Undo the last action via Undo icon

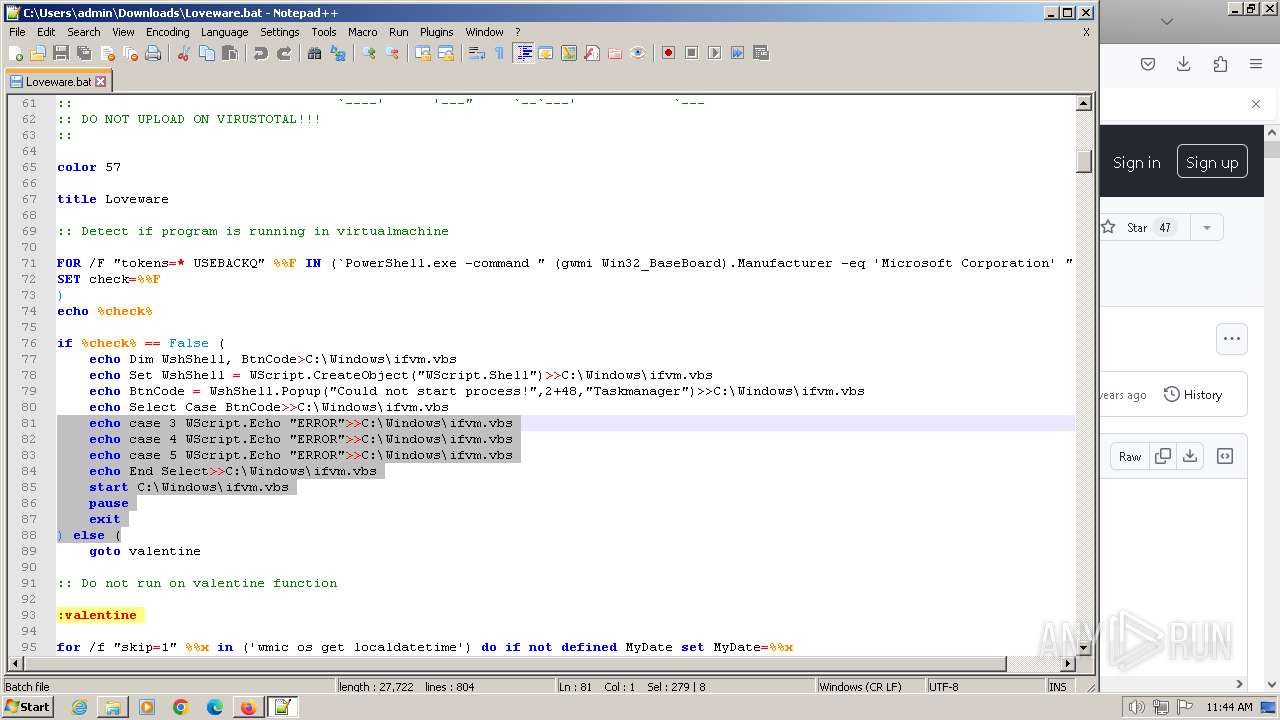click(261, 53)
